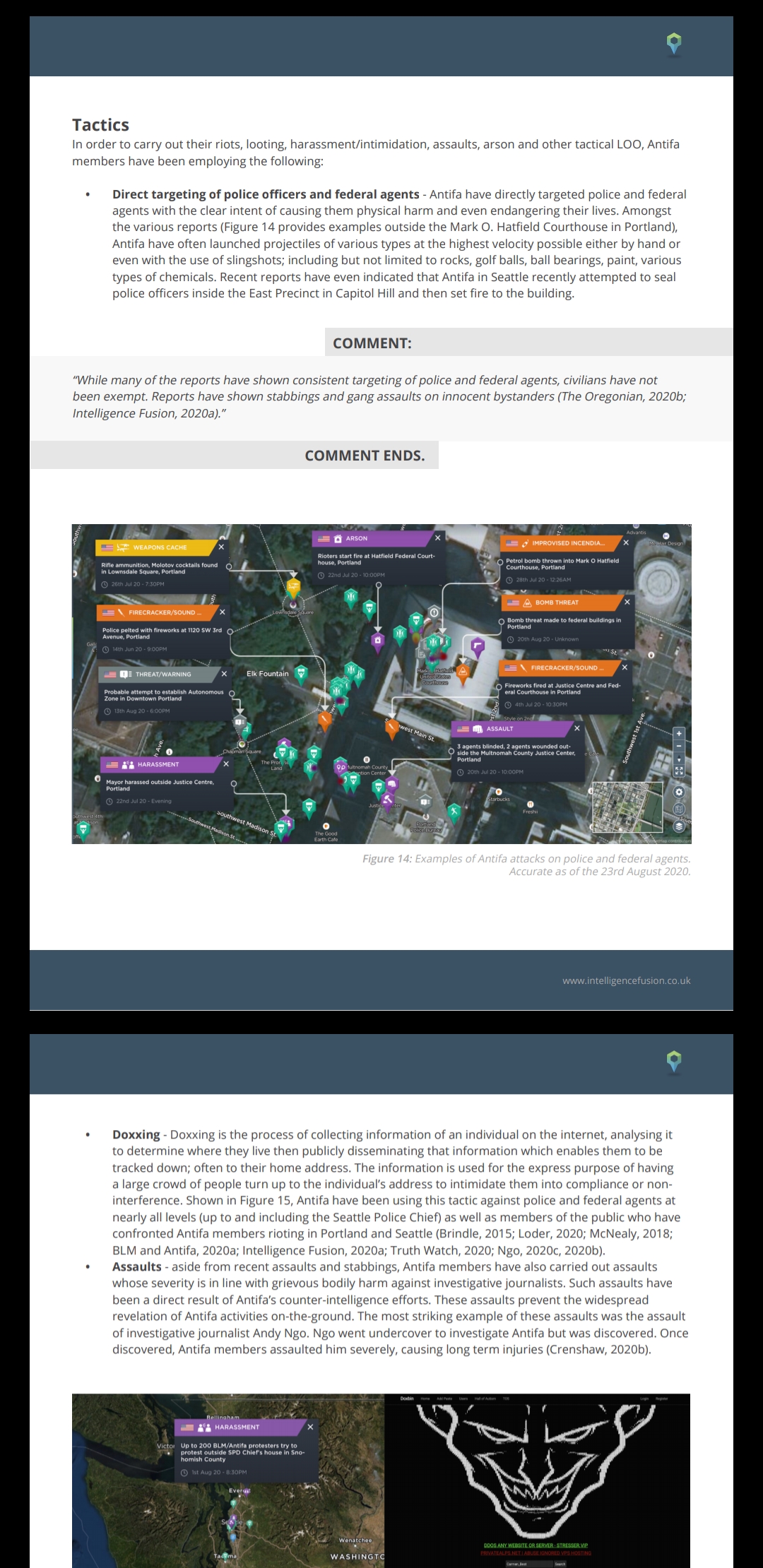Screen dimensions: 763x1568
Task: Click the bold Assaults term
Action: tap(137, 1266)
